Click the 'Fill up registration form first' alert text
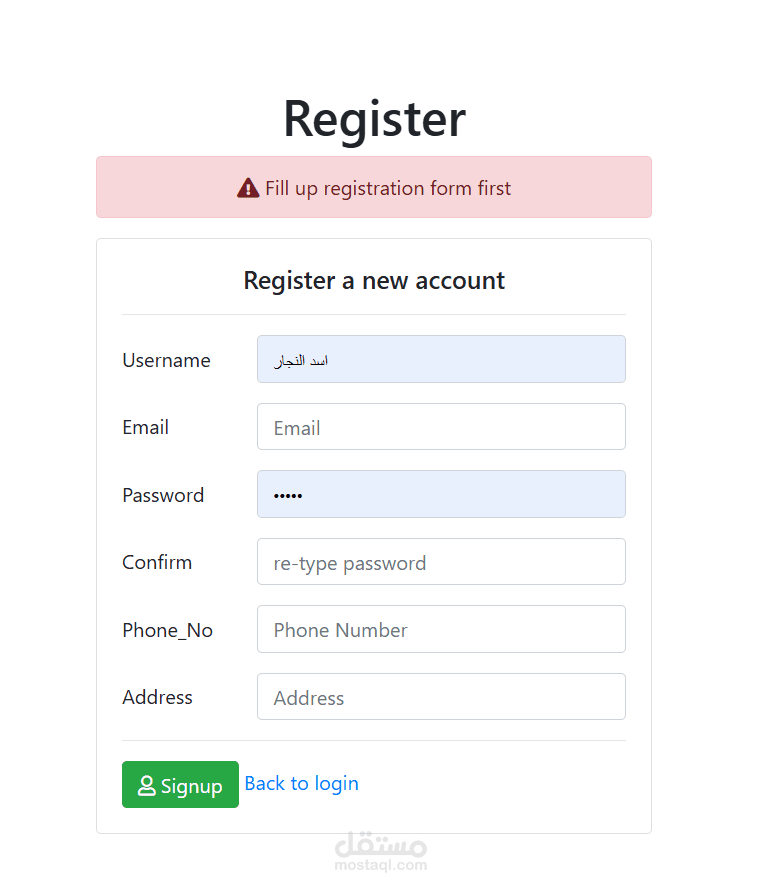 tap(388, 188)
